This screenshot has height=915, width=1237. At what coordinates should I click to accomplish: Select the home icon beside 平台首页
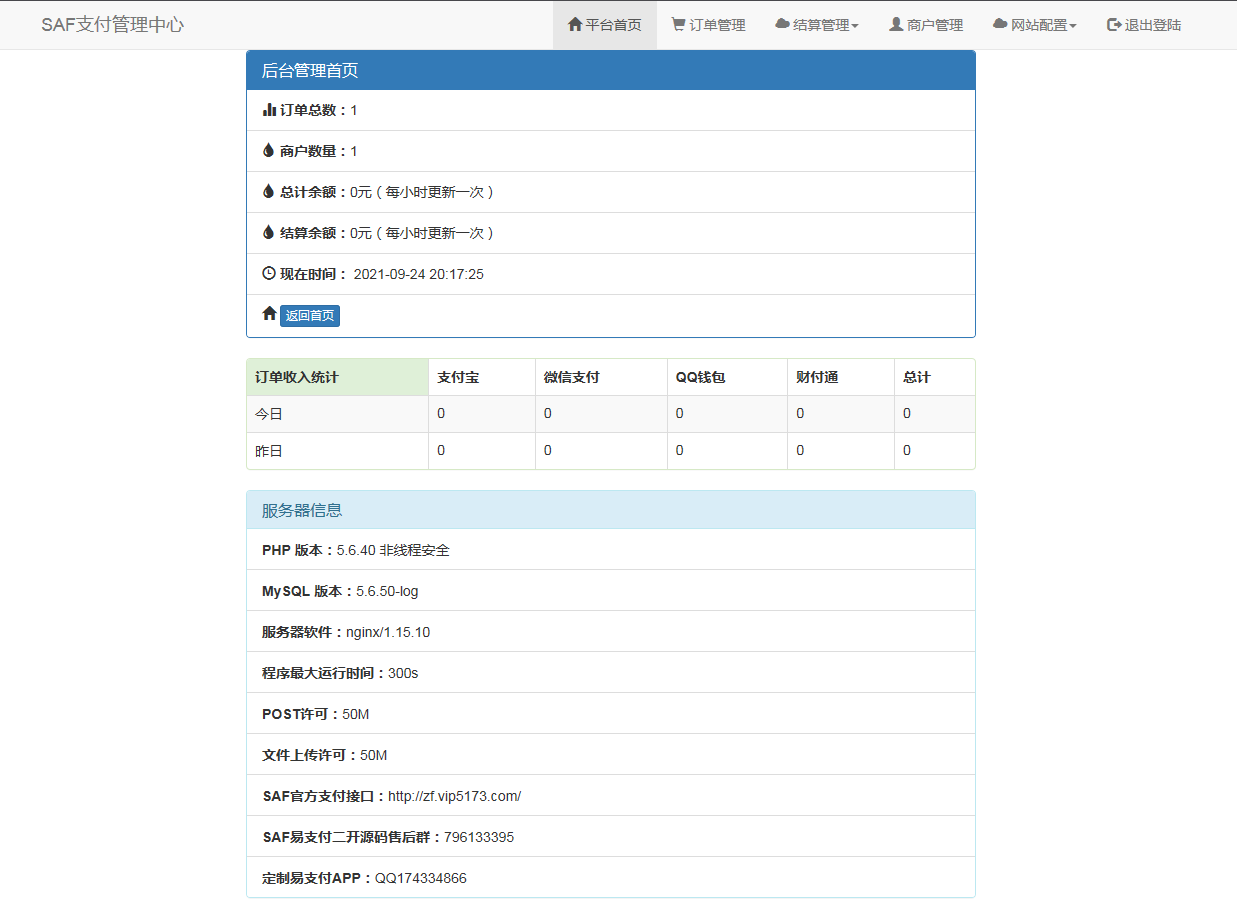576,24
